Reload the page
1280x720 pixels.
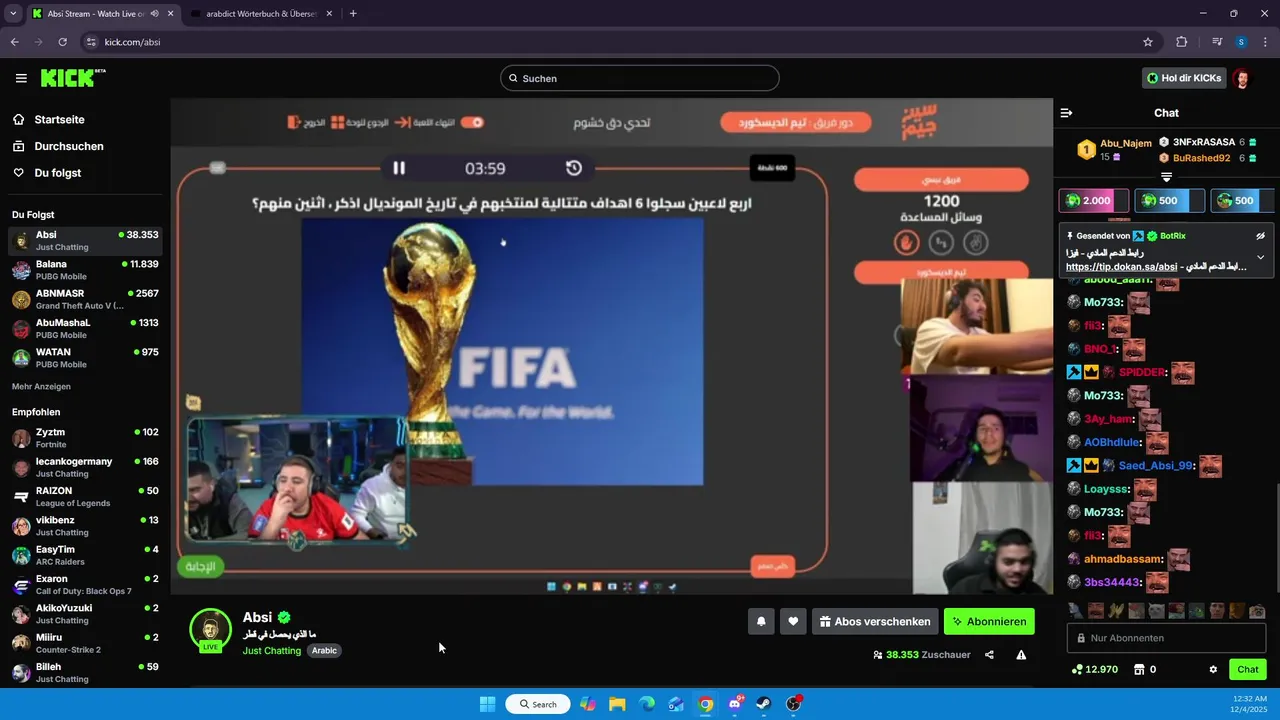coord(62,42)
